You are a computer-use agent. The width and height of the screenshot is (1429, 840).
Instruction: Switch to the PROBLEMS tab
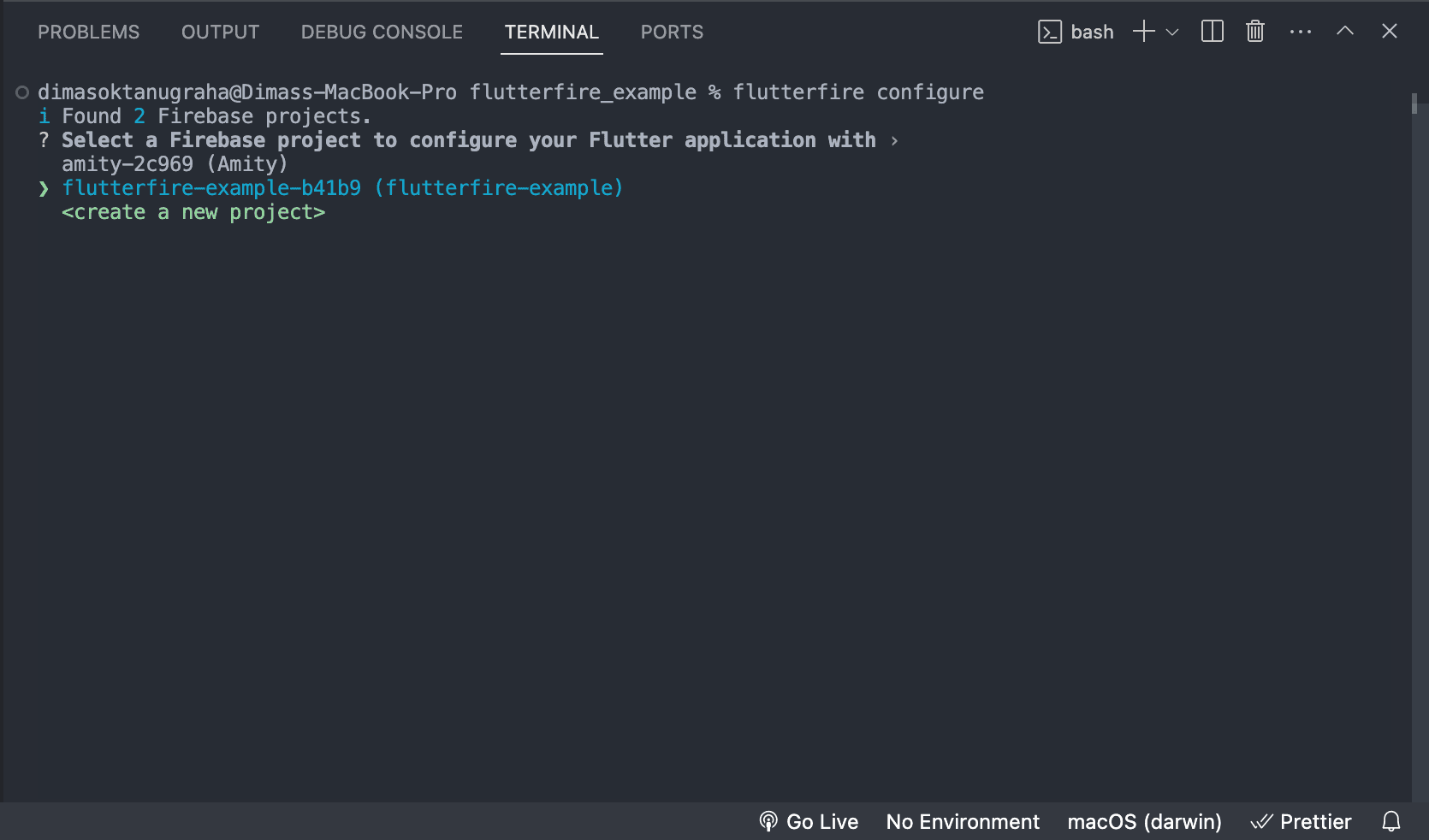pos(88,33)
